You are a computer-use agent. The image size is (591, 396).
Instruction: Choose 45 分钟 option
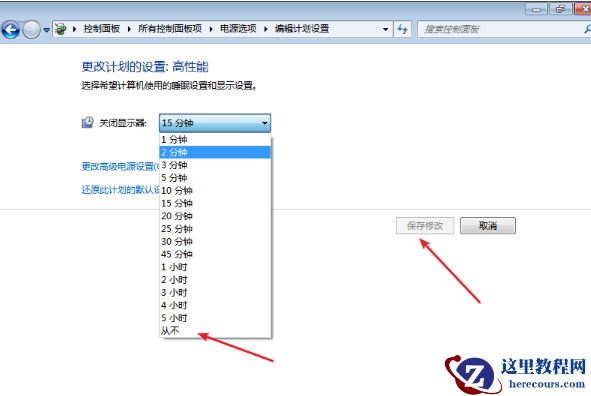coord(215,254)
